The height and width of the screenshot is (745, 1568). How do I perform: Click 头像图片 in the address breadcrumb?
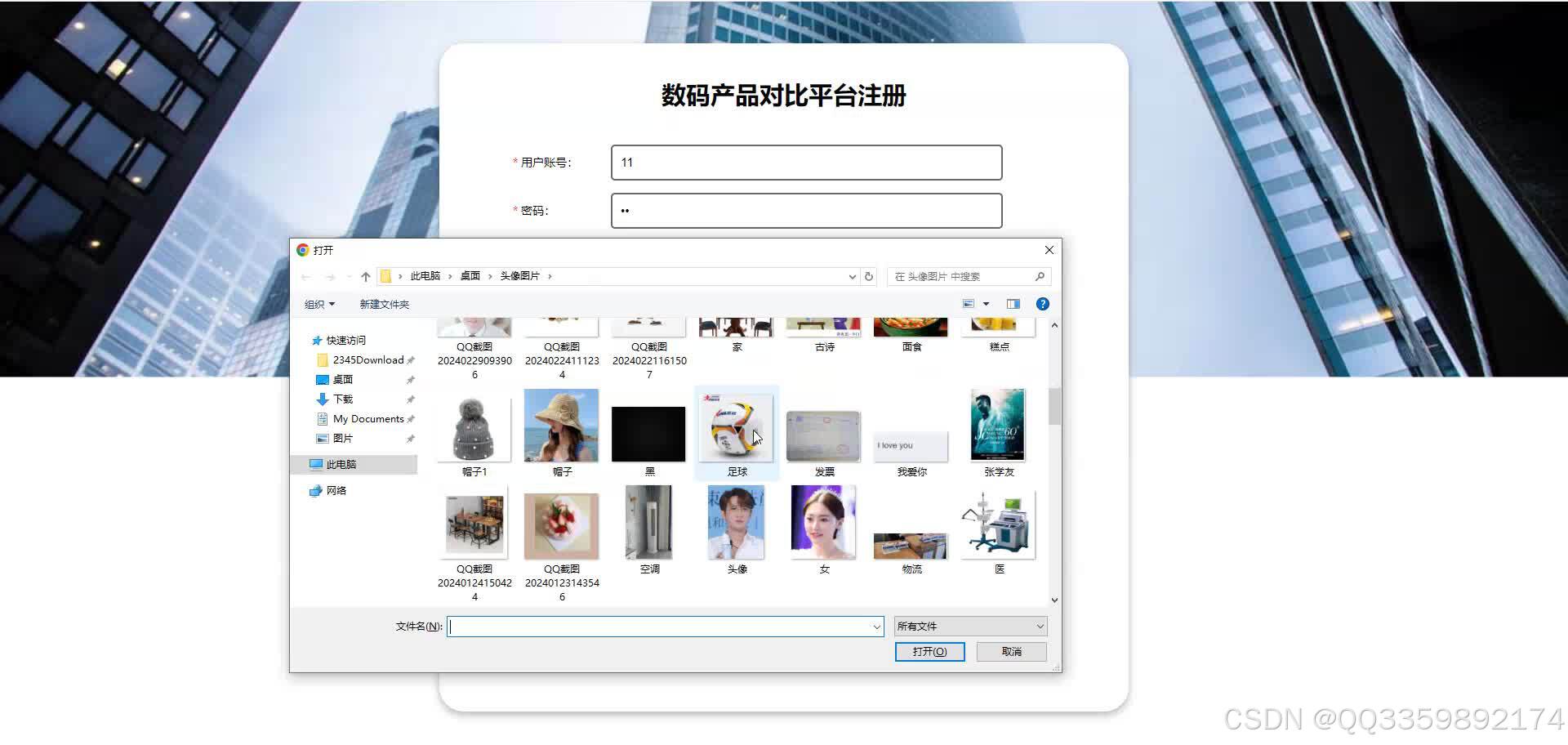(519, 276)
